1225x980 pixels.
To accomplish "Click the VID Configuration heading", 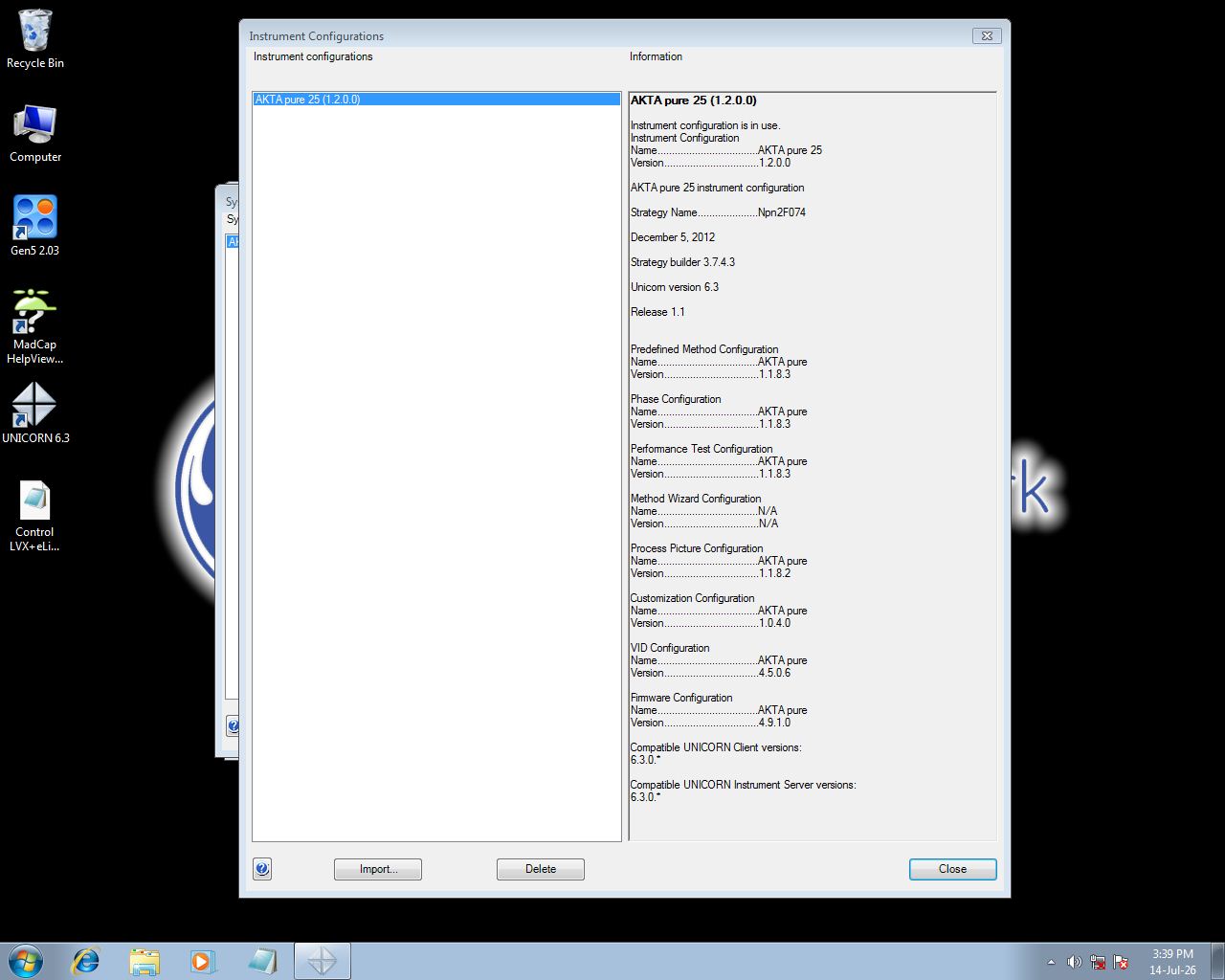I will coord(669,648).
